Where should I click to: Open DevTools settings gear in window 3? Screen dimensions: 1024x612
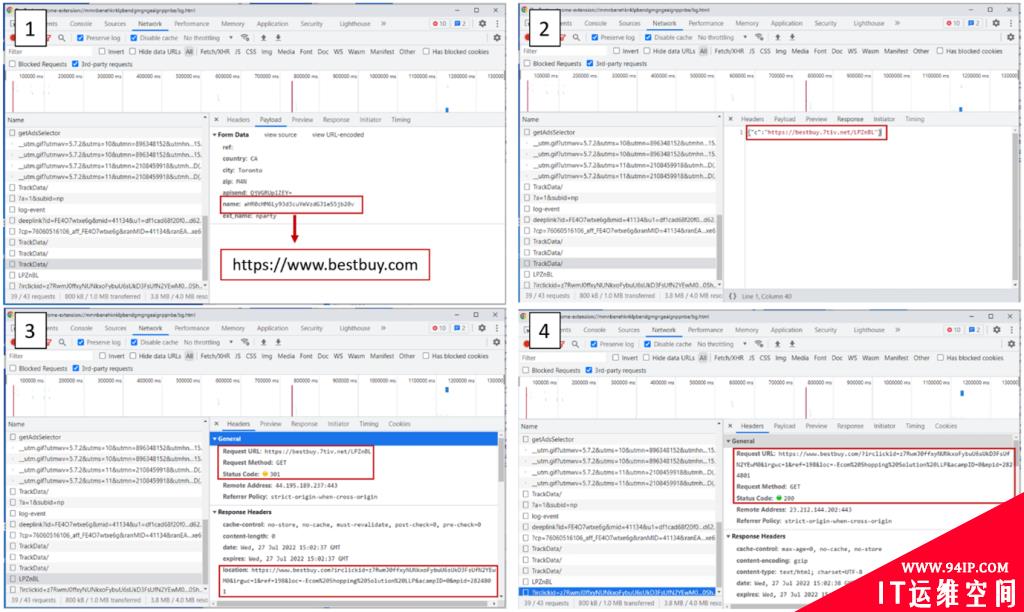click(482, 328)
